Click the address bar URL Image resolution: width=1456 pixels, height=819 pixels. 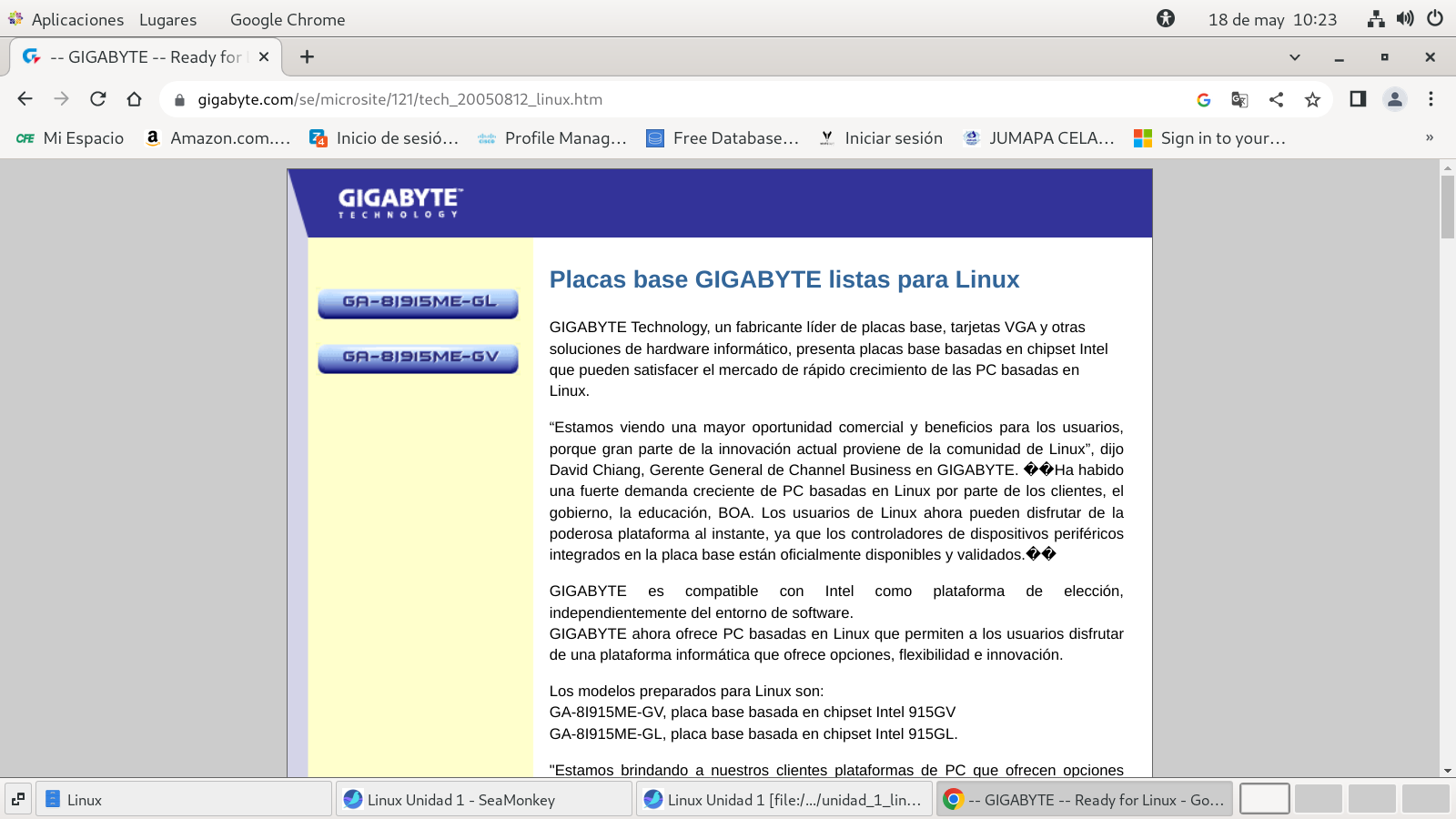pos(400,99)
